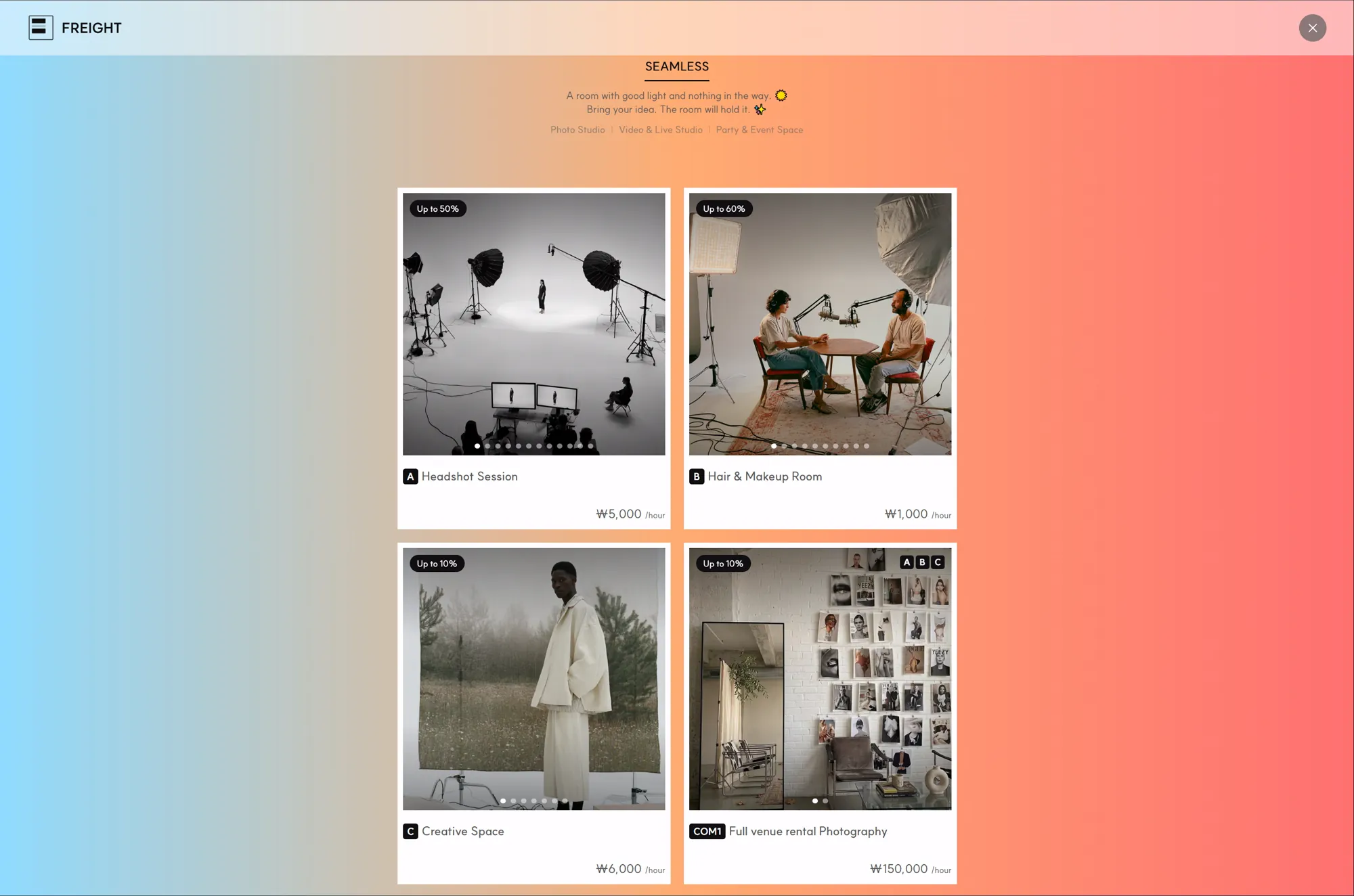This screenshot has width=1354, height=896.
Task: Close the overlay with the X button
Action: [x=1312, y=28]
